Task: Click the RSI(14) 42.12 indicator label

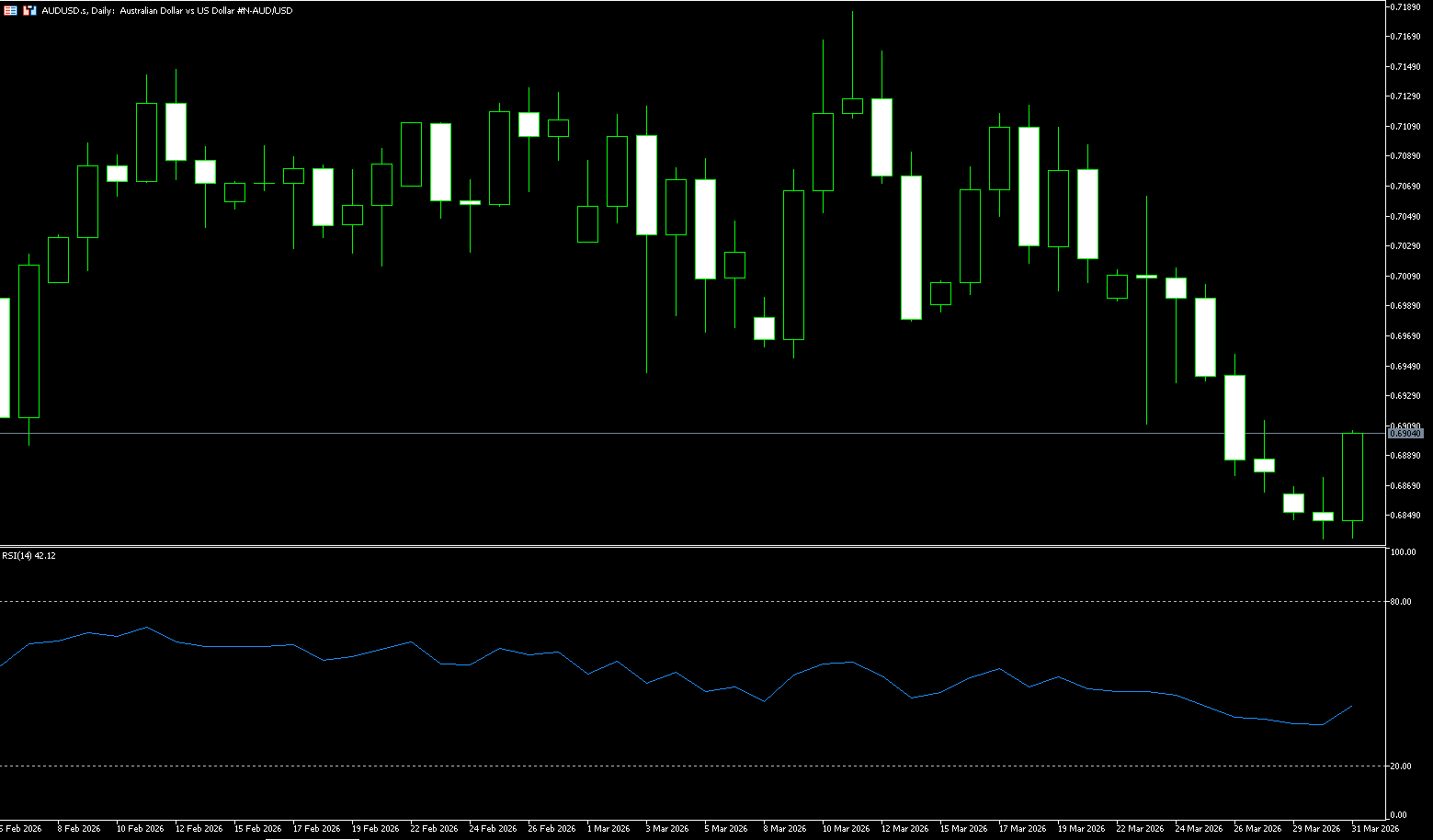Action: (28, 555)
